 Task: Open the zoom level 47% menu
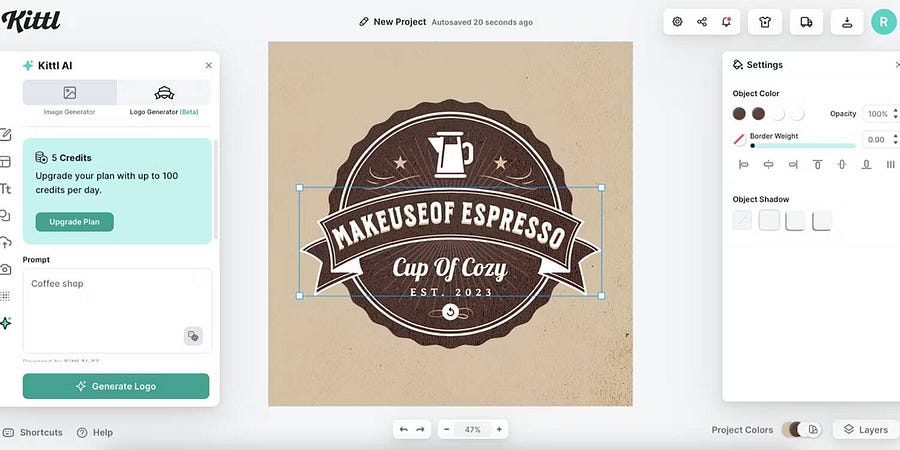point(472,429)
